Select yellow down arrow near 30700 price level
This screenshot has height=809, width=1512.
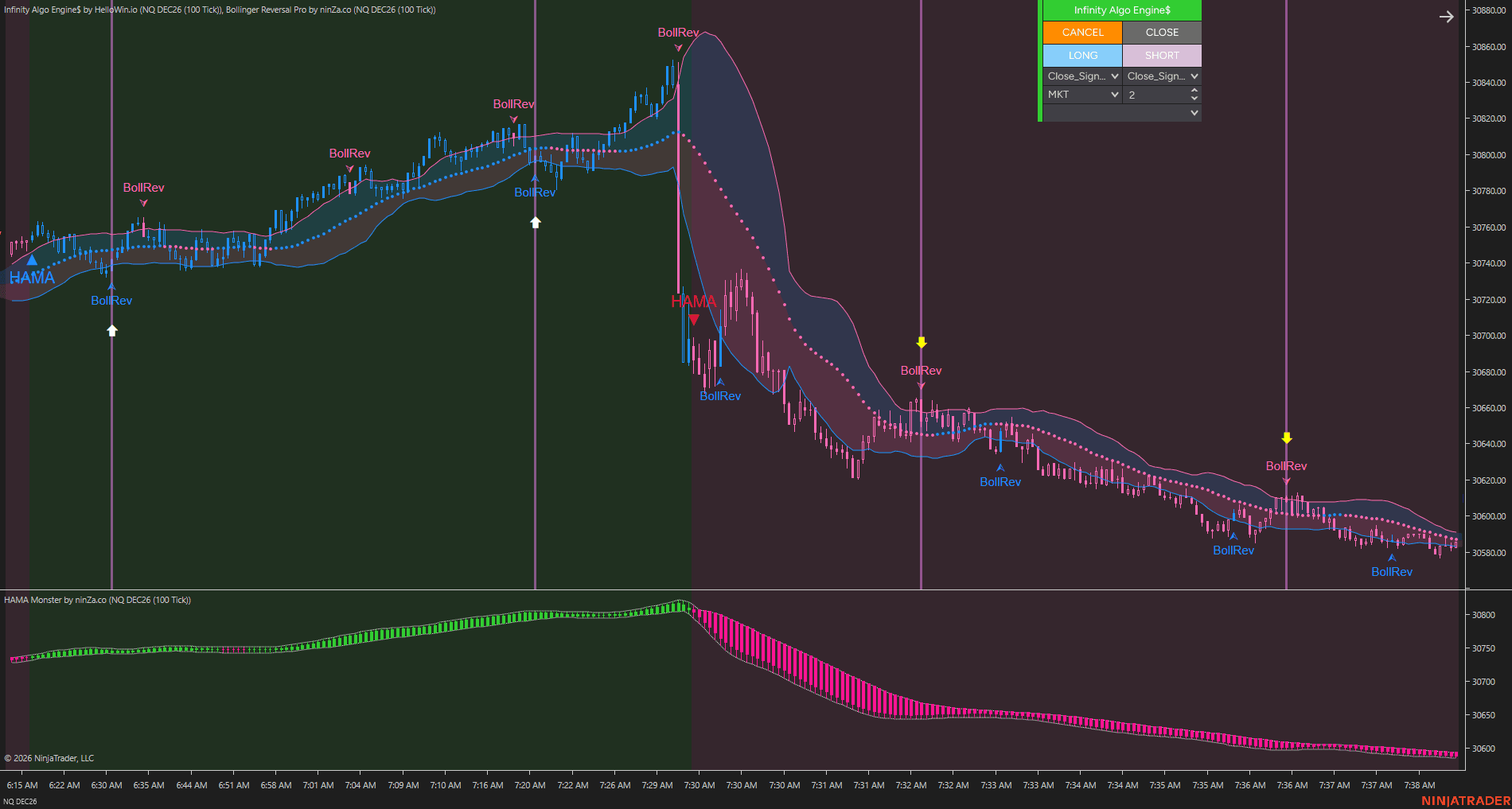[922, 342]
